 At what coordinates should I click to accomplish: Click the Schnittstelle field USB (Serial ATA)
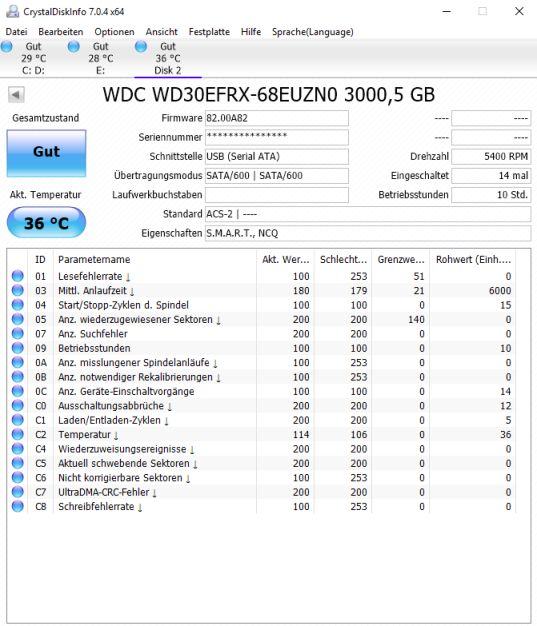click(277, 156)
